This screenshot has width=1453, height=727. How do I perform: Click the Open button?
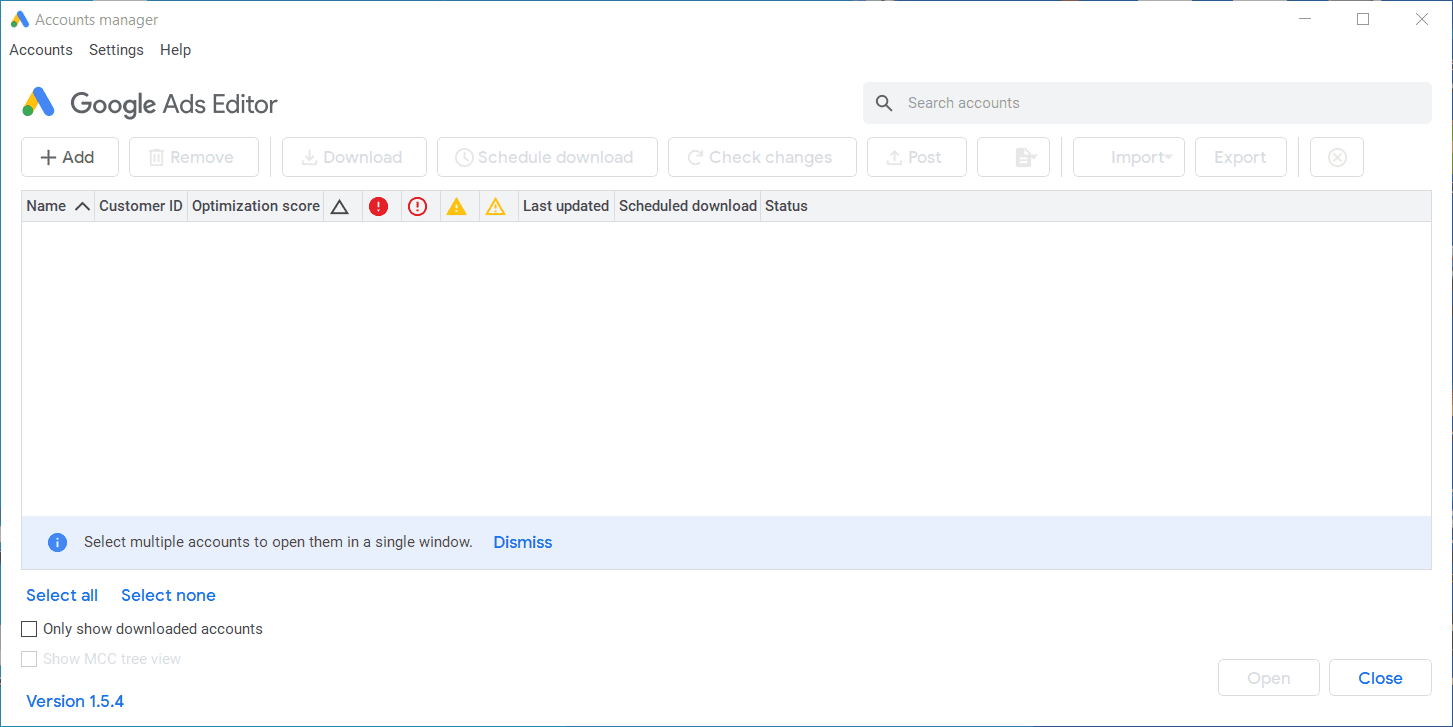point(1269,678)
